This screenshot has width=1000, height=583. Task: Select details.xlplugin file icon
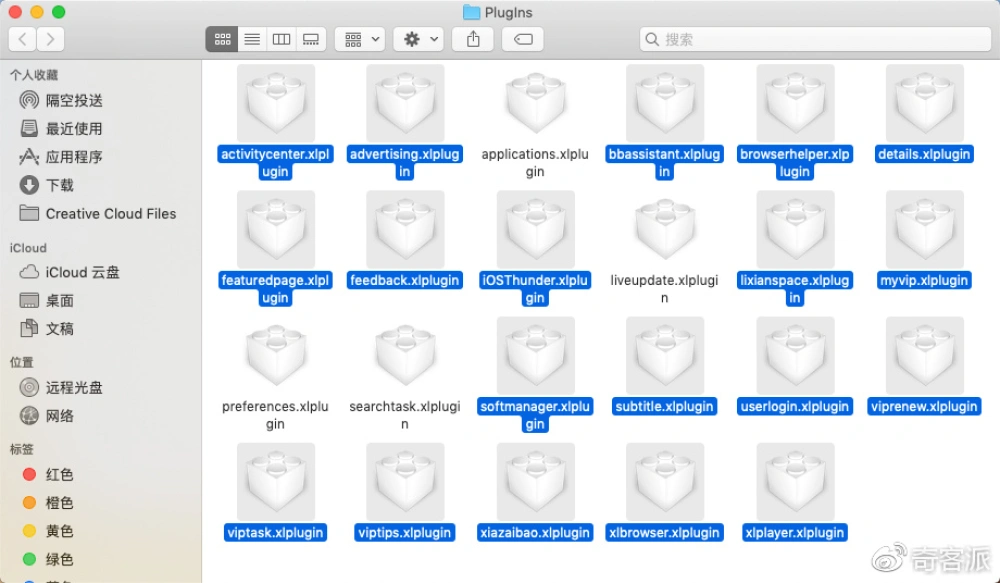[924, 103]
